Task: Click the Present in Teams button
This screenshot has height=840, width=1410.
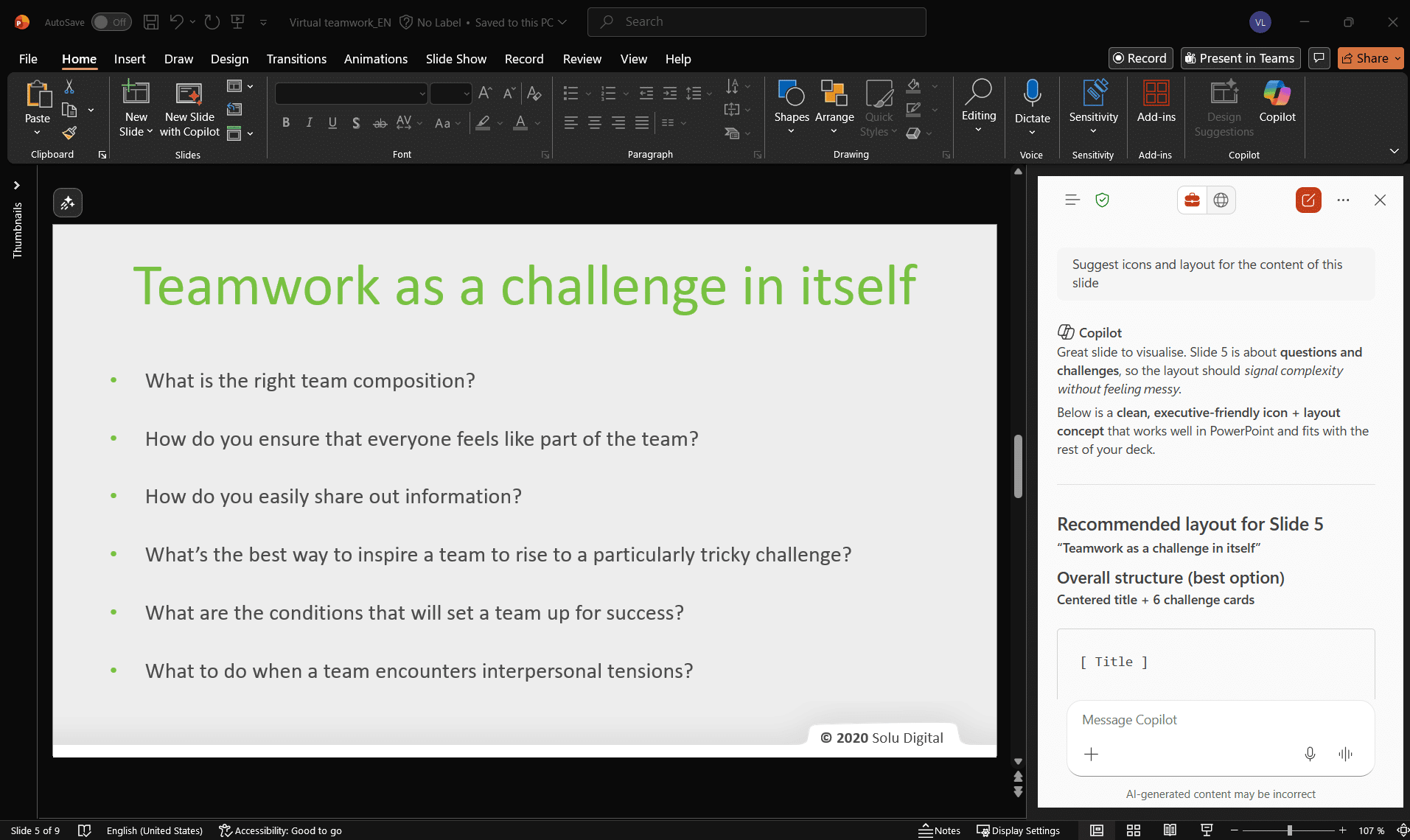Action: pos(1239,58)
